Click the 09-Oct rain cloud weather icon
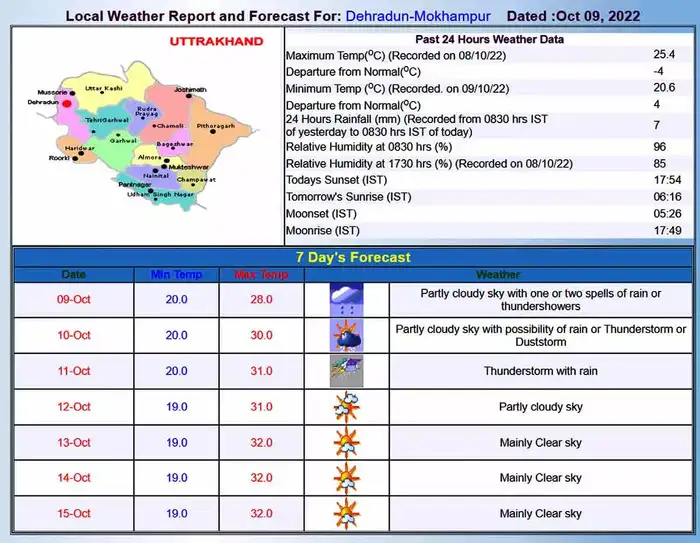 346,299
